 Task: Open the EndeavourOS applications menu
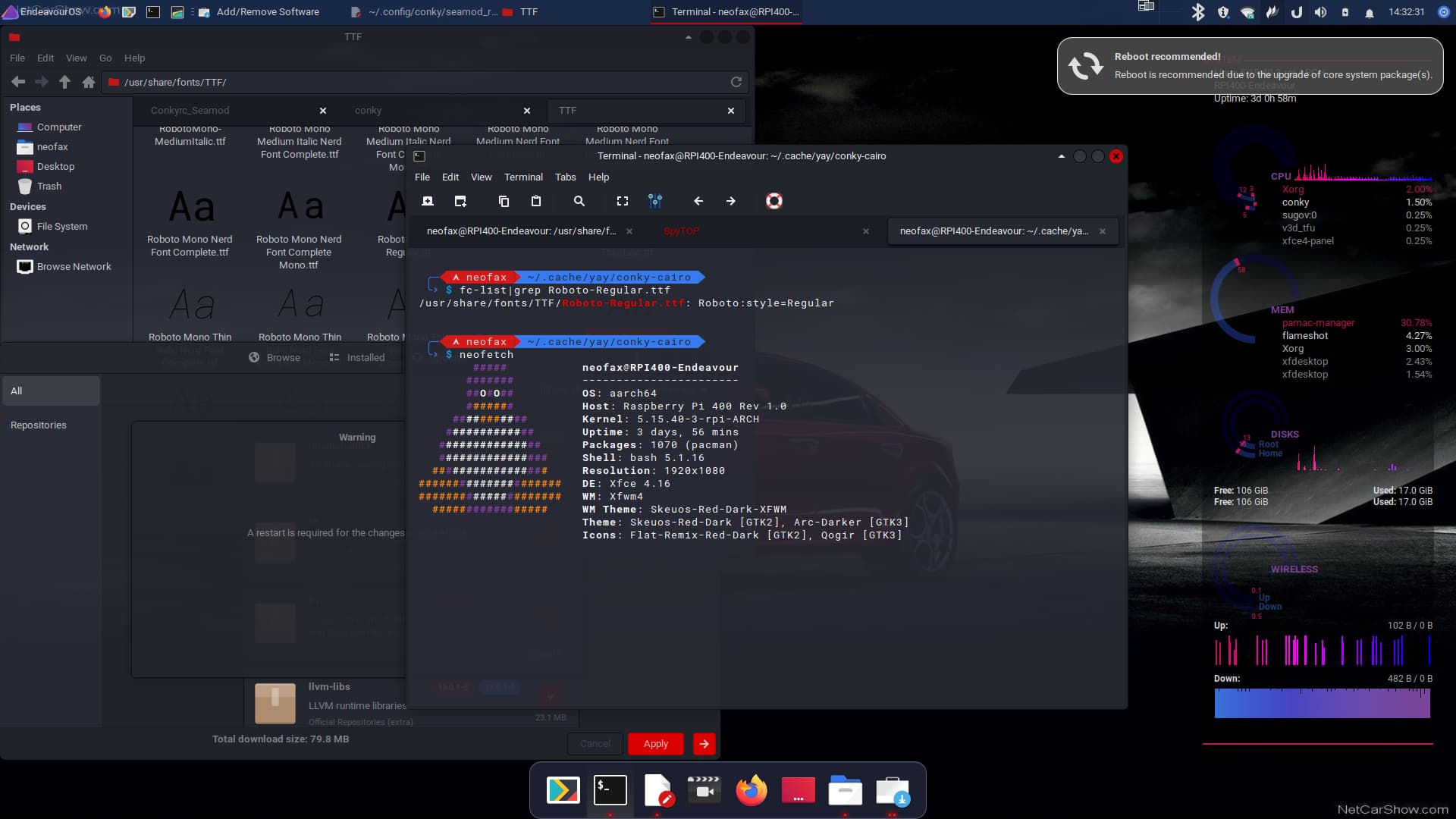(42, 12)
